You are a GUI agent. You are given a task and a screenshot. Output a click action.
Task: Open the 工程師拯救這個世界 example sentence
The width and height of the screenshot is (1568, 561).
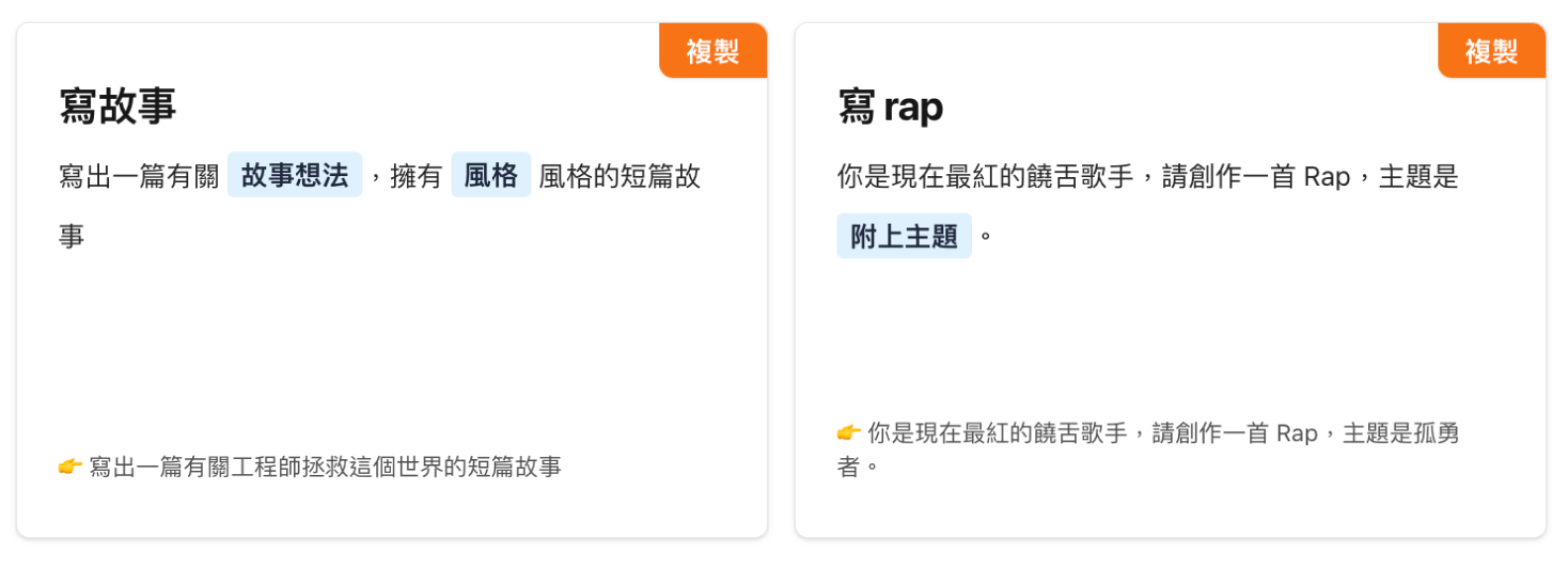pos(326,466)
